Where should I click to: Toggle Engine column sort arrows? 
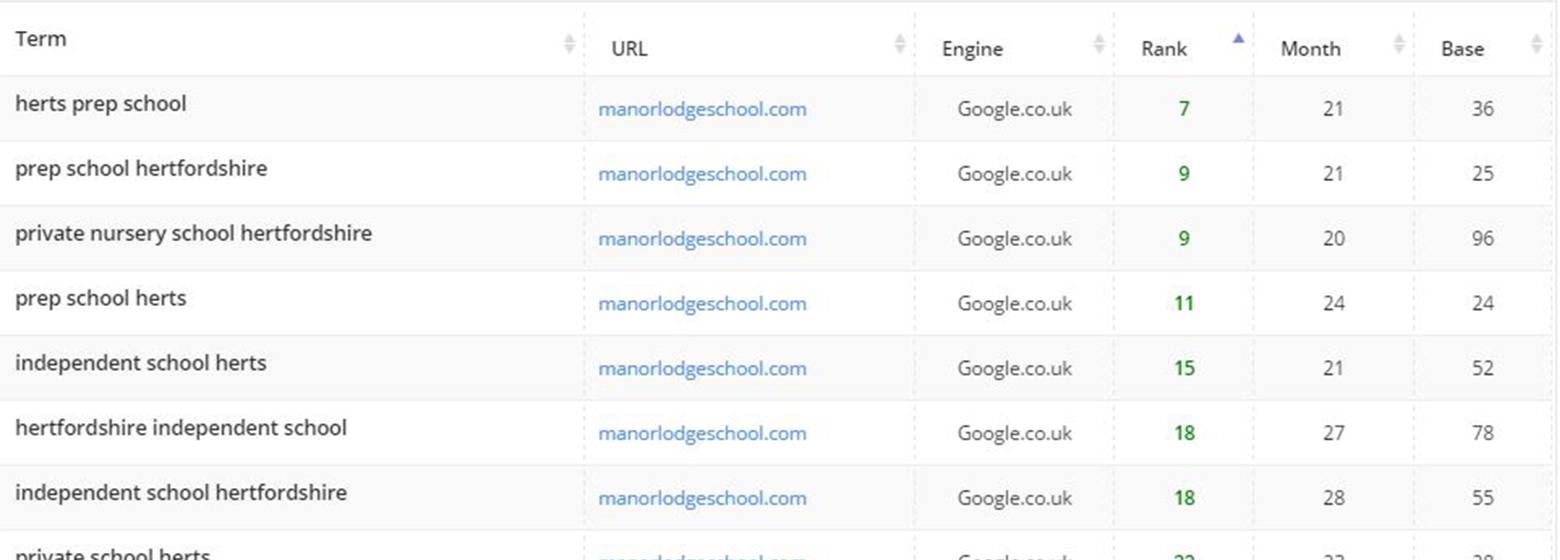(x=1099, y=43)
